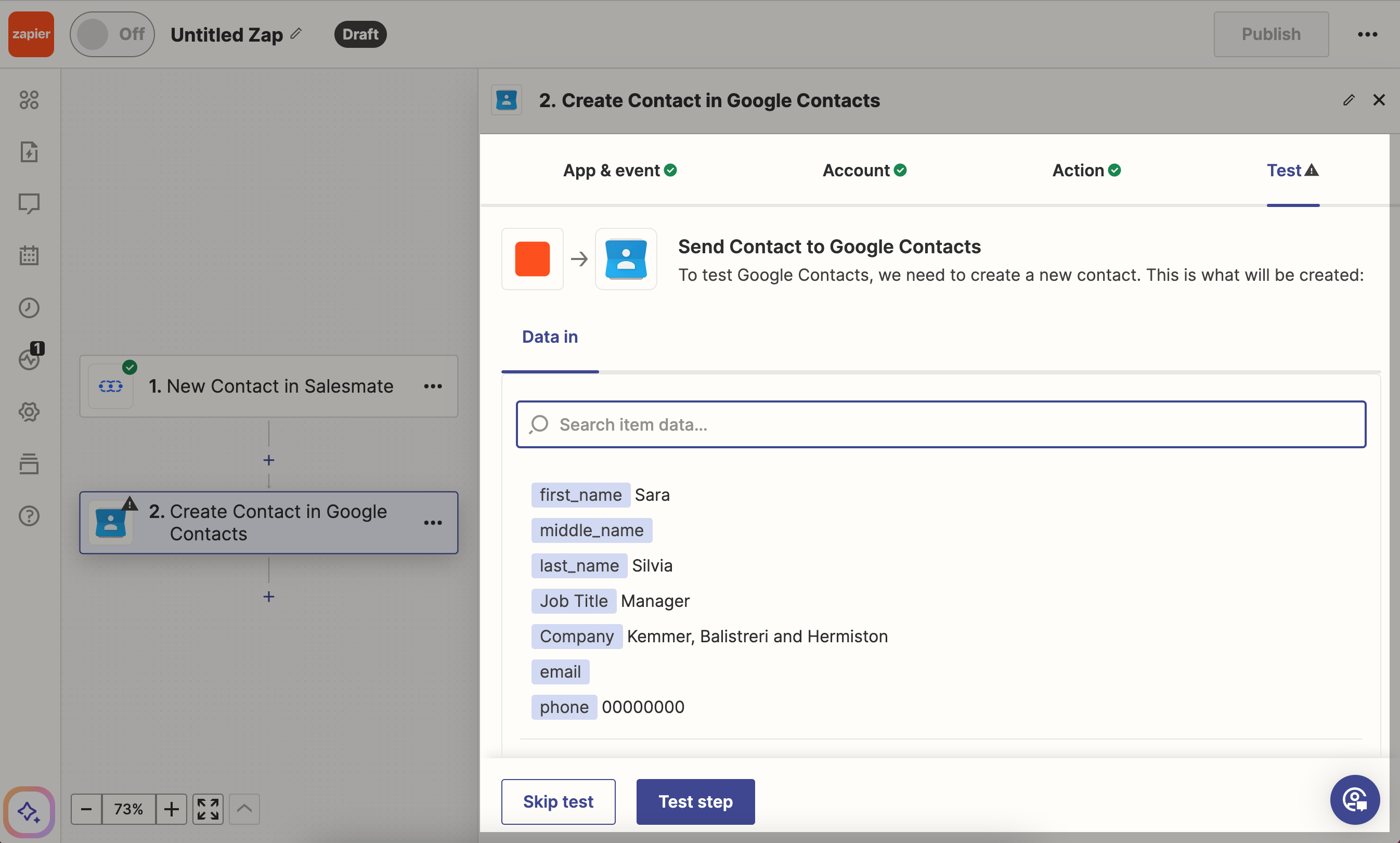1400x843 pixels.
Task: Click the Salesmate app icon in step 1
Action: [x=111, y=386]
